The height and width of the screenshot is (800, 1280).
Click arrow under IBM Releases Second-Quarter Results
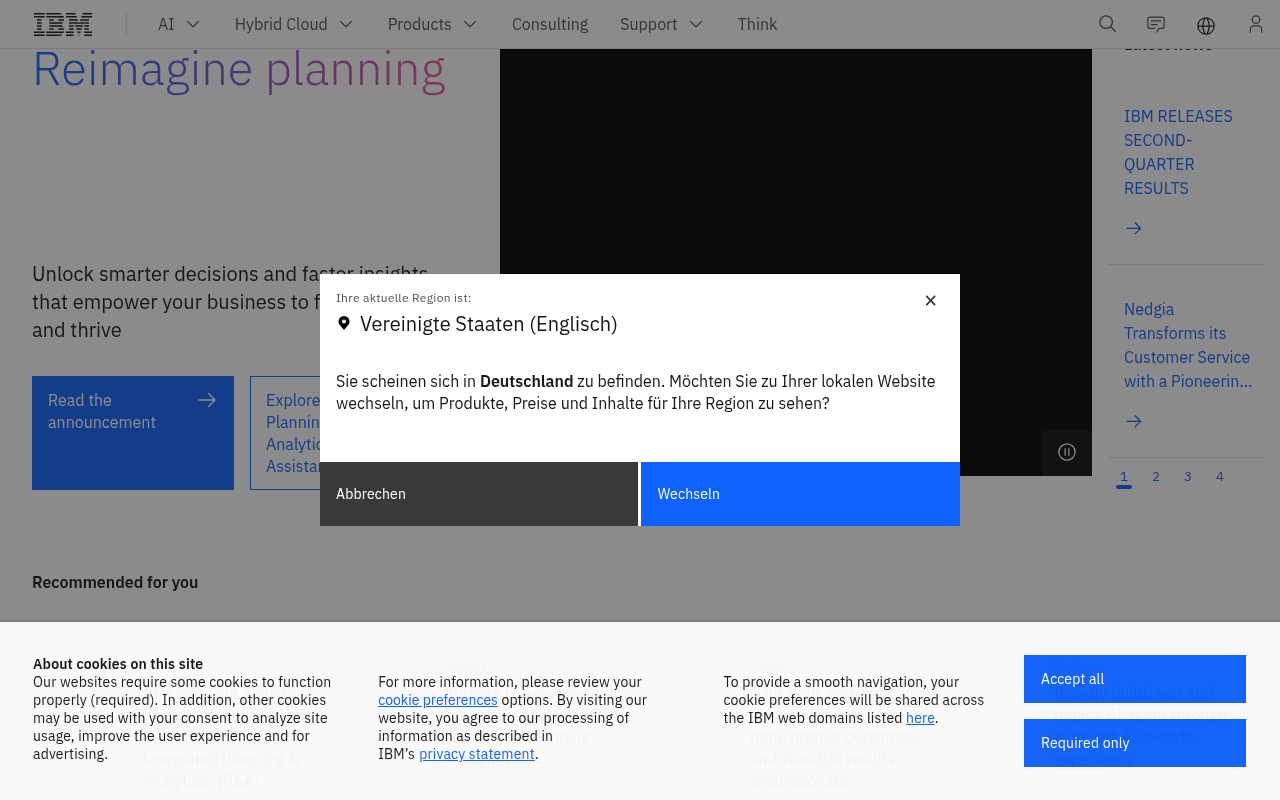click(x=1133, y=228)
